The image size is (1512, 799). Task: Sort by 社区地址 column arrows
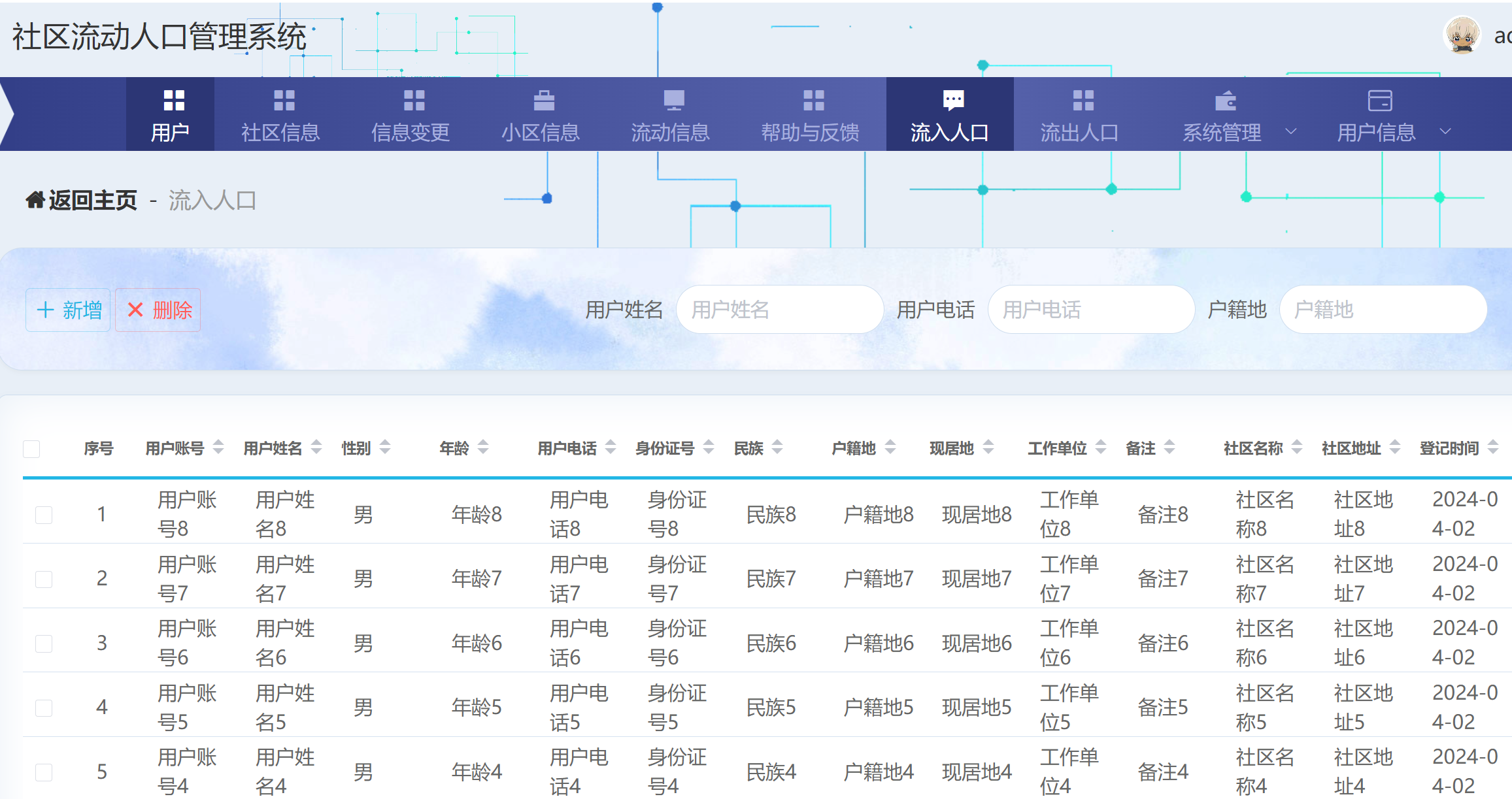click(1395, 448)
